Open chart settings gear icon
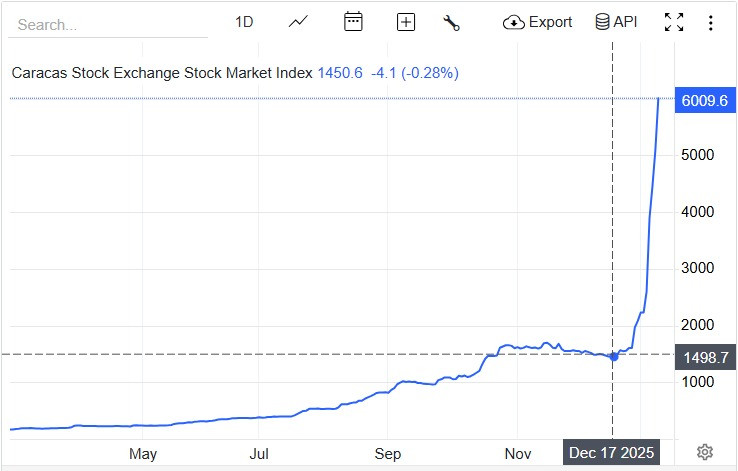 point(705,452)
